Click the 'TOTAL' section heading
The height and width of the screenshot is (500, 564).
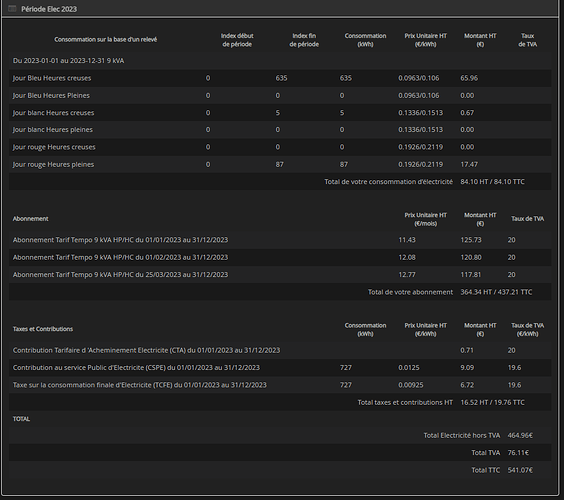point(21,419)
